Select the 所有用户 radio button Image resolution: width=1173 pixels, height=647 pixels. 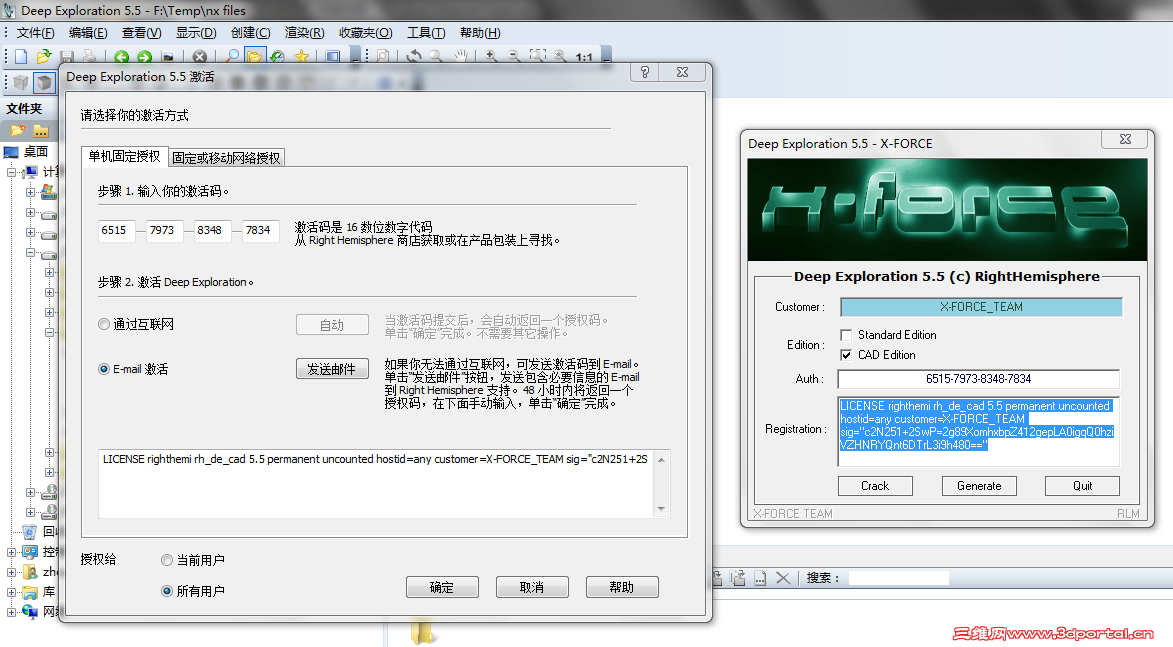tap(167, 591)
